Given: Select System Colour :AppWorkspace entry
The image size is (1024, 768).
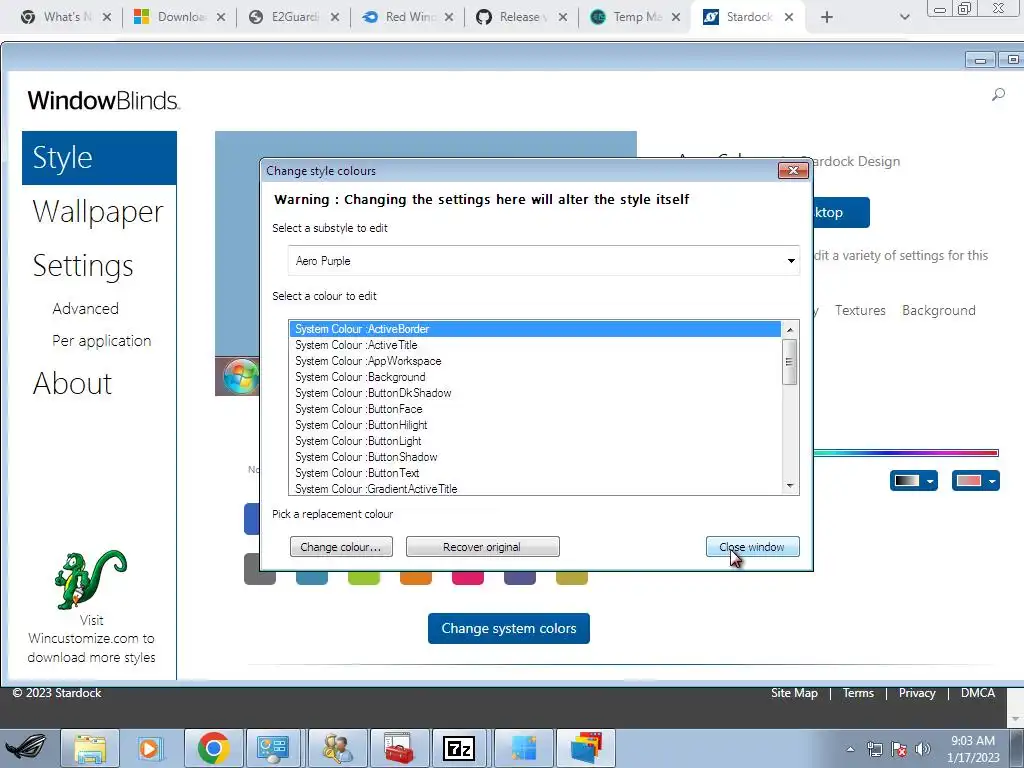Looking at the screenshot, I should tap(535, 360).
